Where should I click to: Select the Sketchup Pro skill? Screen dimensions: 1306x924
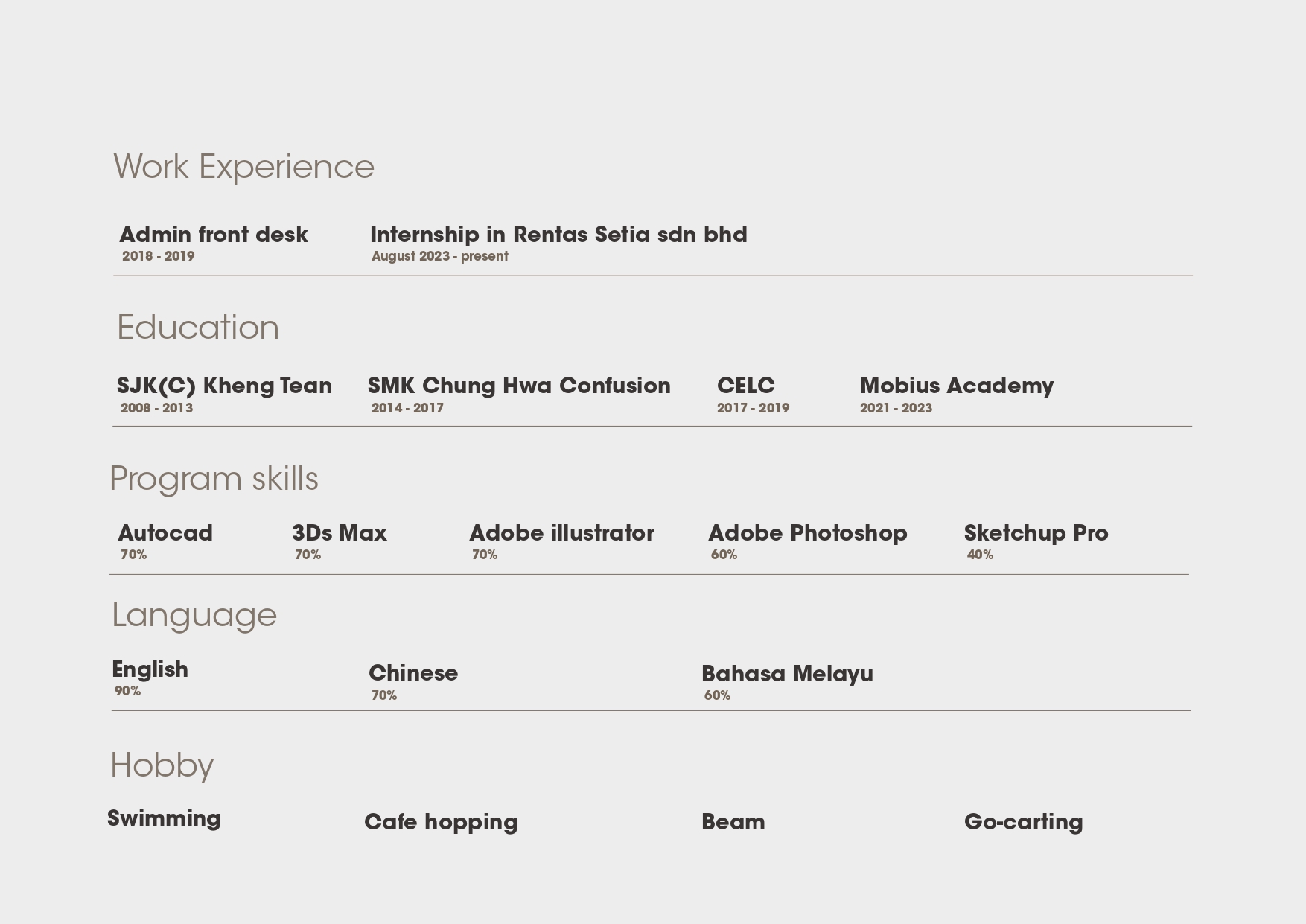pyautogui.click(x=1036, y=533)
